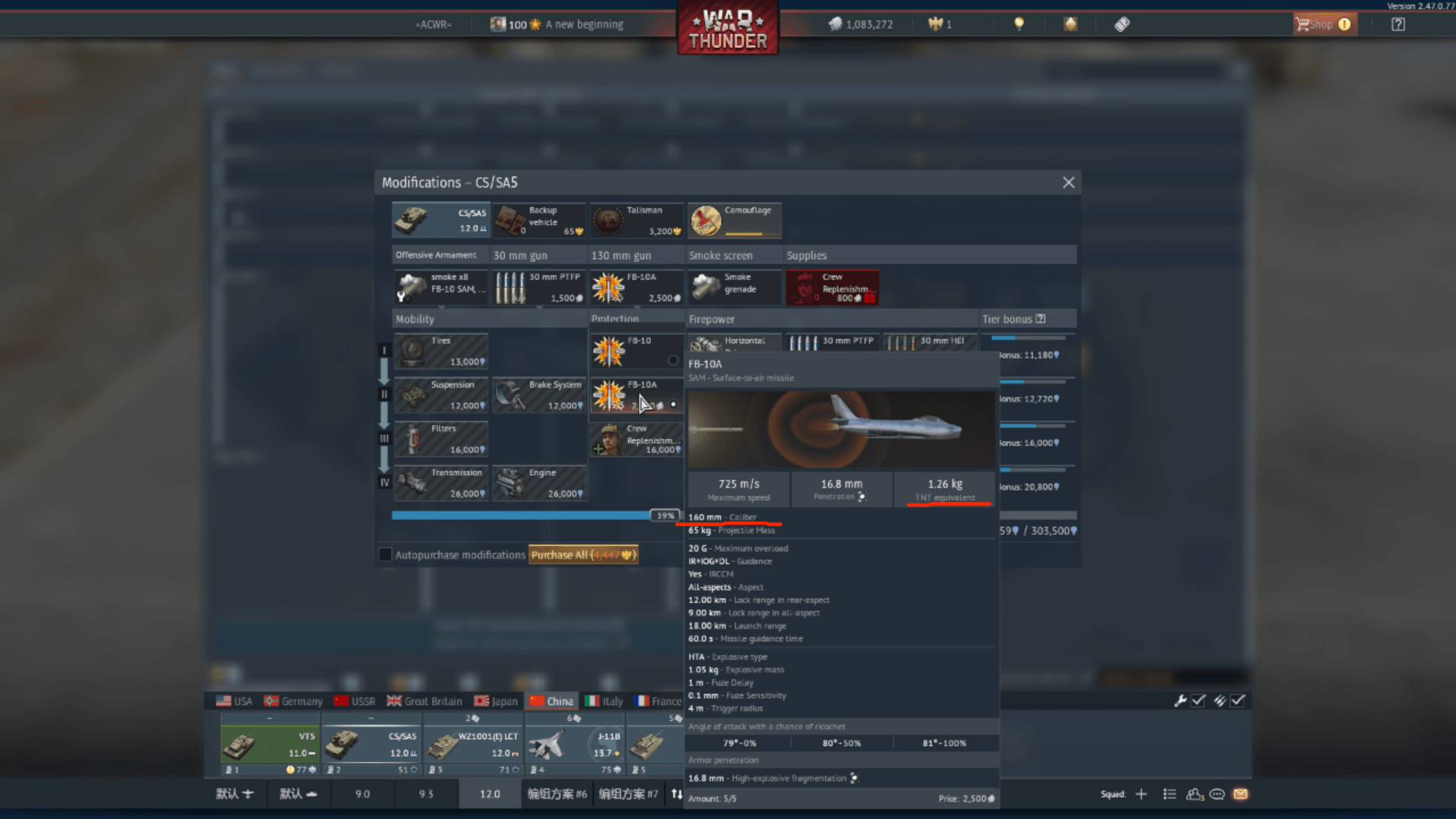Research the Brake System modification
1456x819 pixels.
[x=538, y=396]
